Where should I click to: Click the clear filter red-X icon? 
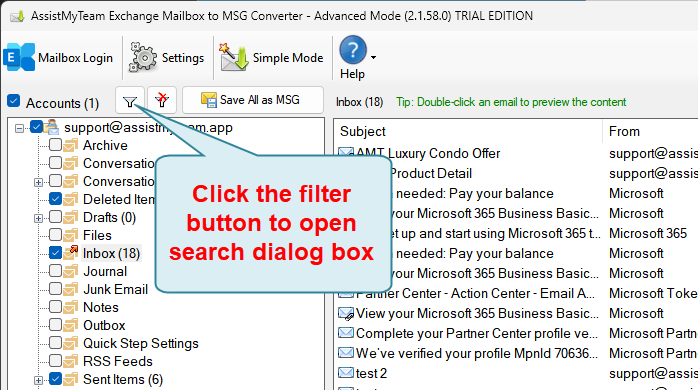click(x=162, y=101)
